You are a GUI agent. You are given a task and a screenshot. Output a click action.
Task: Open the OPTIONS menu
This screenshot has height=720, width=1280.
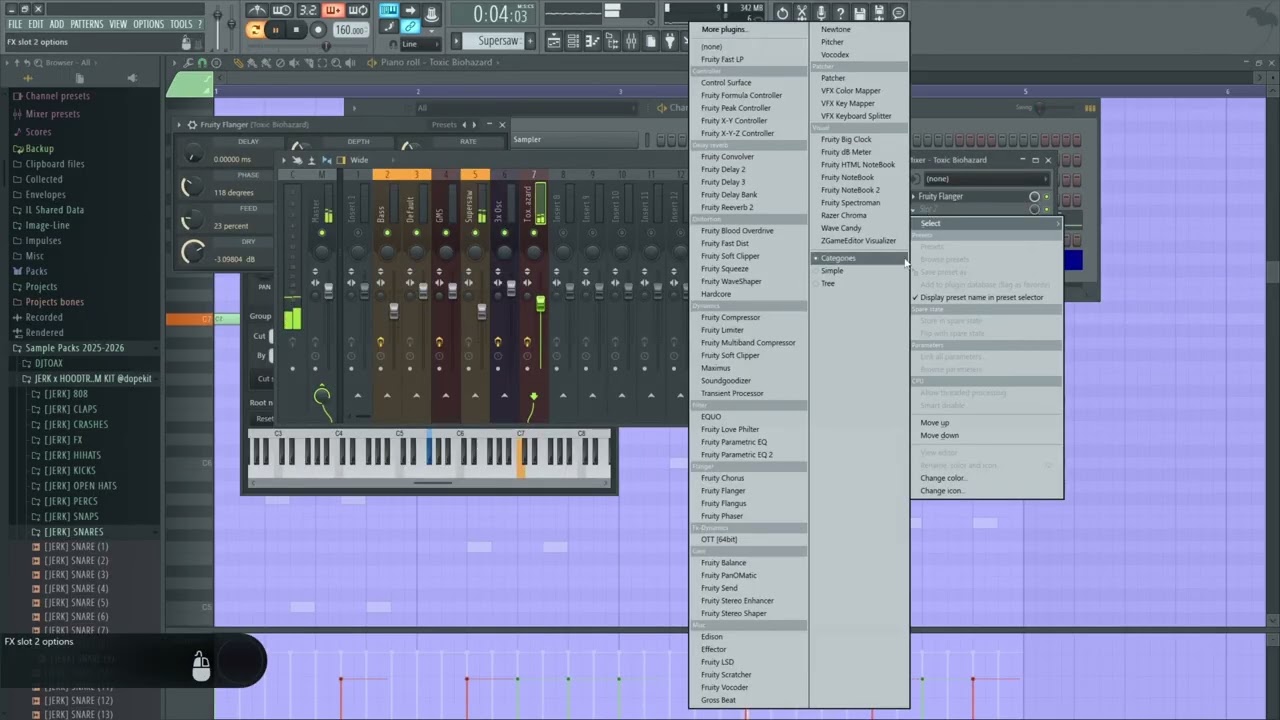point(148,24)
